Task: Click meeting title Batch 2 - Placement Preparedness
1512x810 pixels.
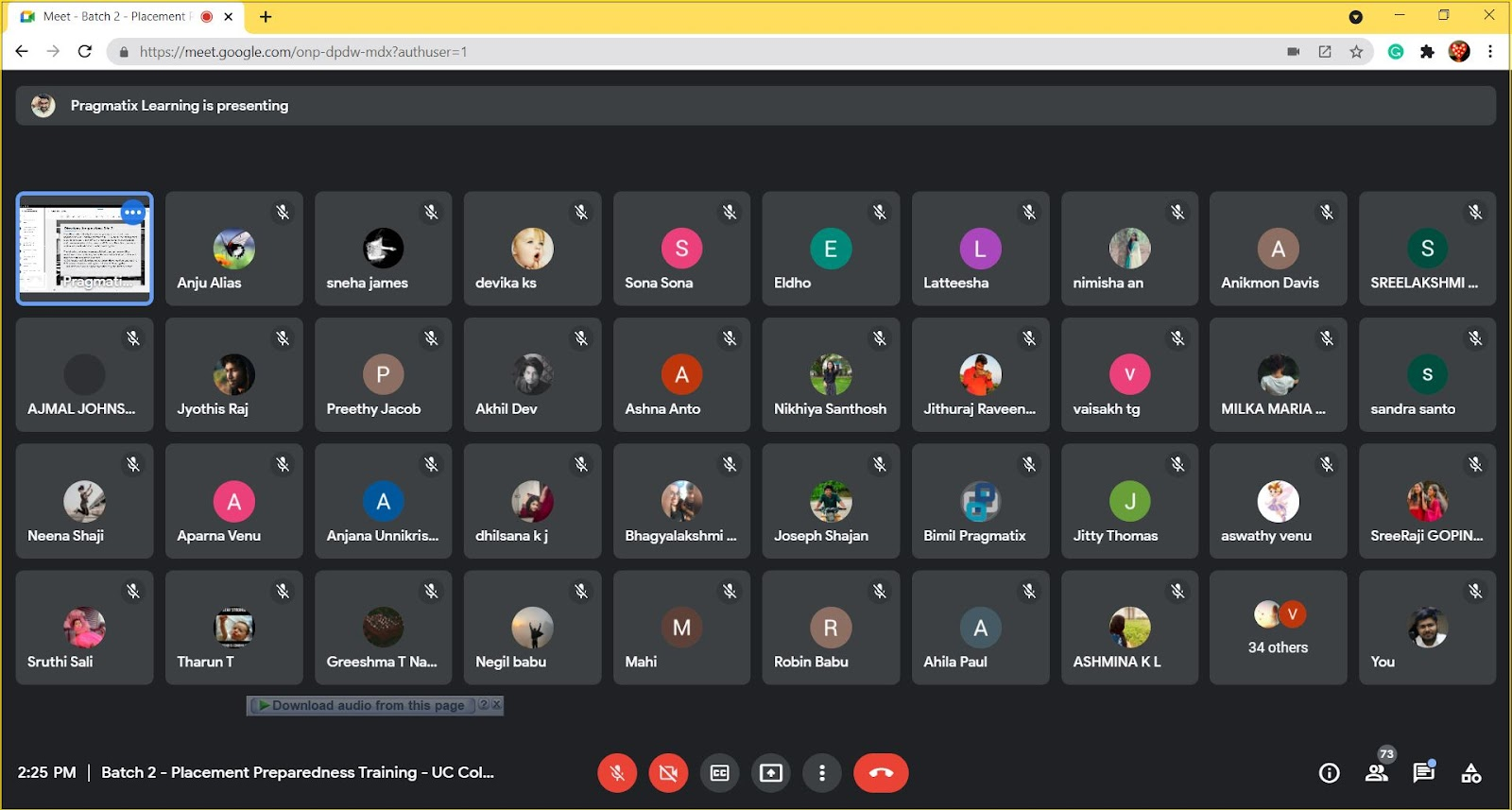Action: (x=297, y=772)
